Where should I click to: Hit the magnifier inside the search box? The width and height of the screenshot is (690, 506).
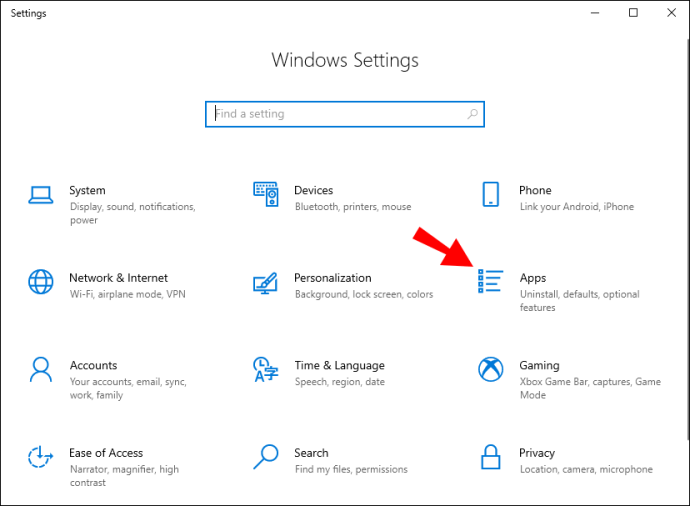tap(473, 114)
